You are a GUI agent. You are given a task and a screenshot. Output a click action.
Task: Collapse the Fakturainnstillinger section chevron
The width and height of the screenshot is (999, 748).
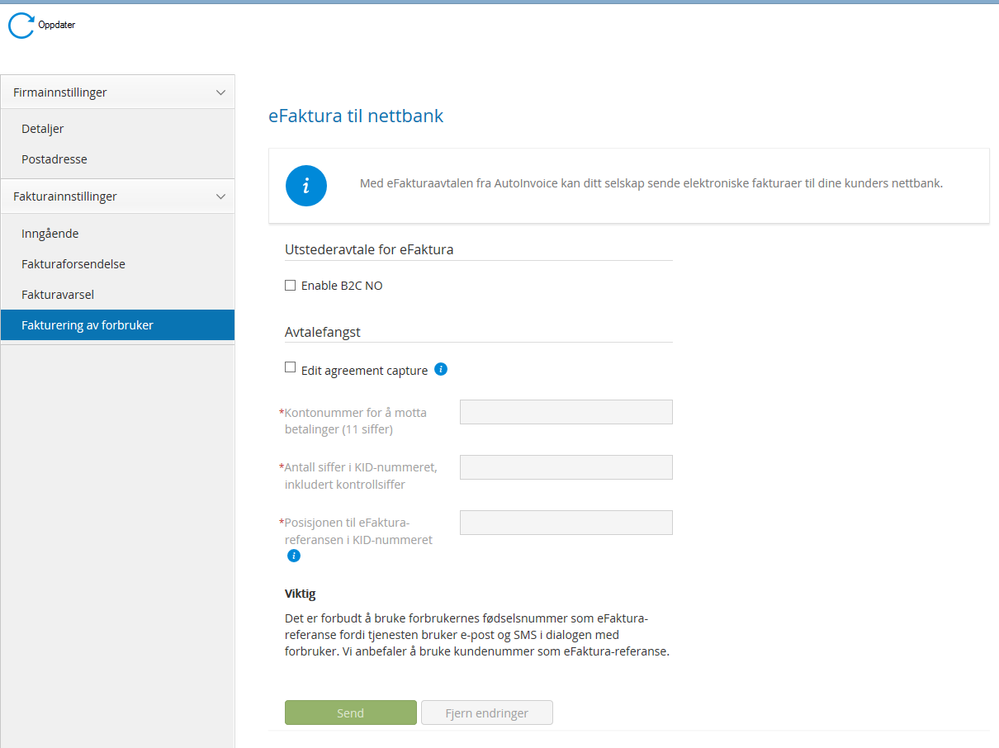[x=221, y=197]
